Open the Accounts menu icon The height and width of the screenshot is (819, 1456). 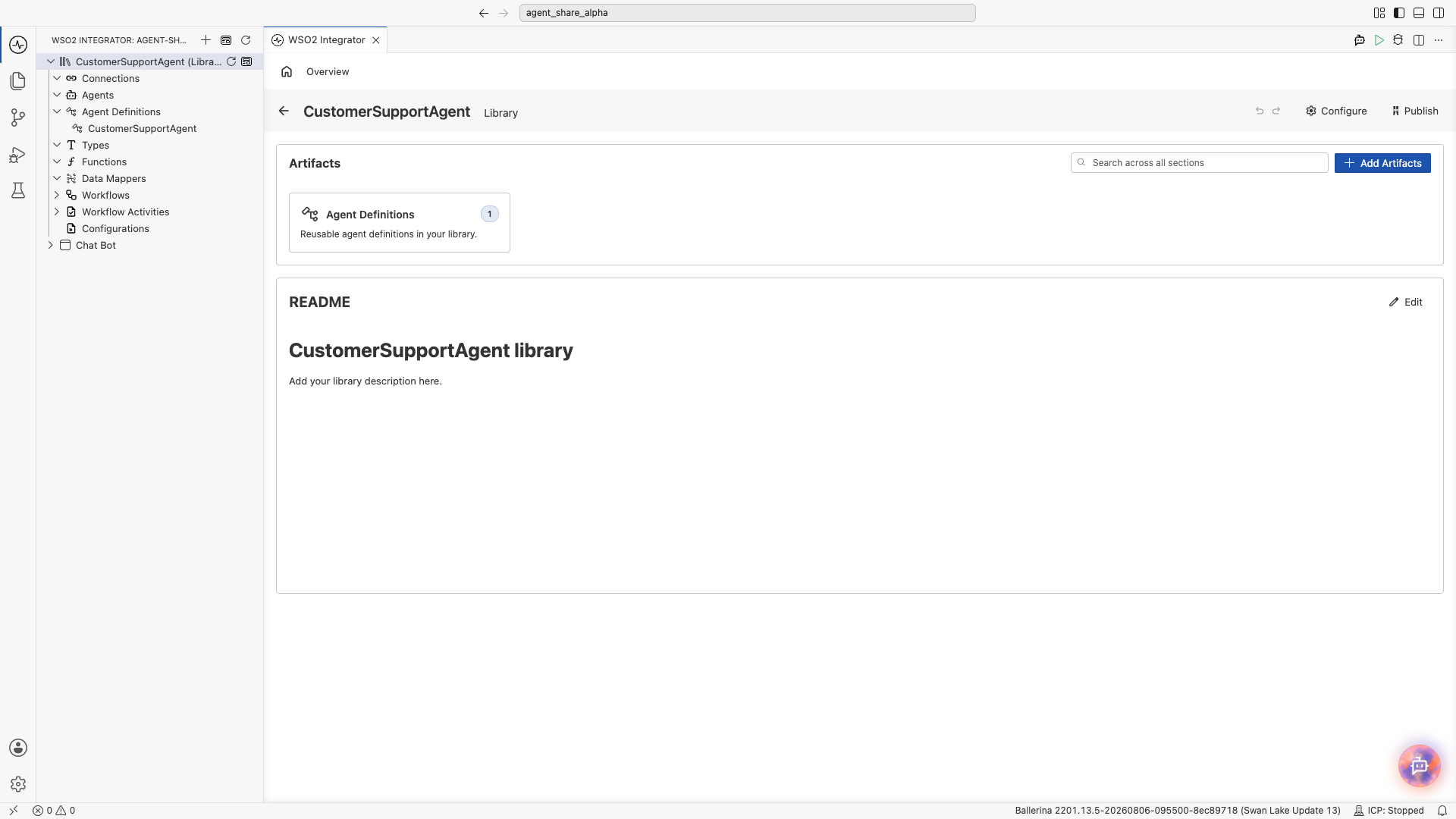point(18,748)
